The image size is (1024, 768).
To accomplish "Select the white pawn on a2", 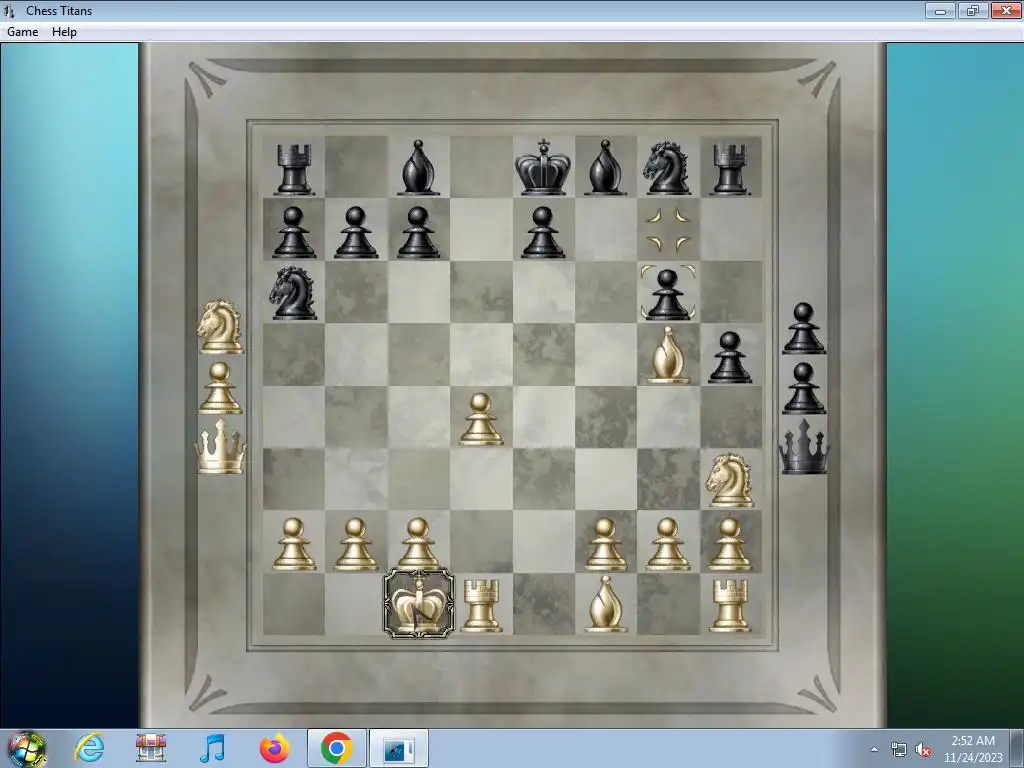I will [294, 544].
